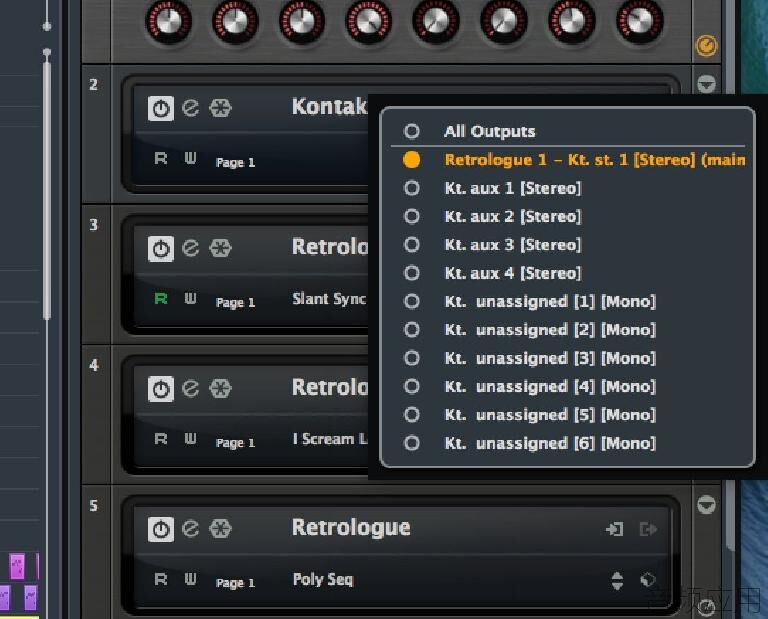Step through presets with Poly Seq arrows
The image size is (768, 619).
pos(617,581)
